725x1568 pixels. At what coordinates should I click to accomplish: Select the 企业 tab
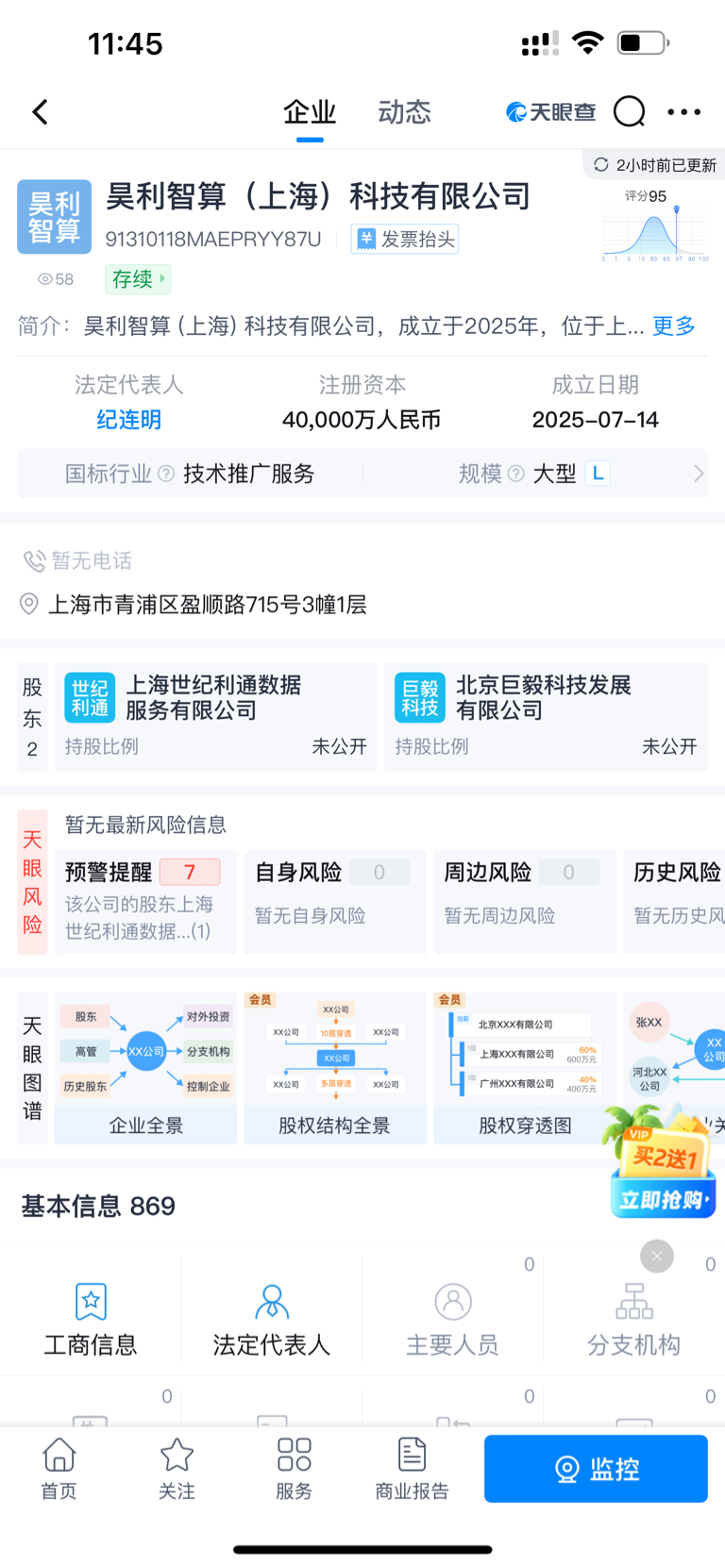(x=310, y=112)
